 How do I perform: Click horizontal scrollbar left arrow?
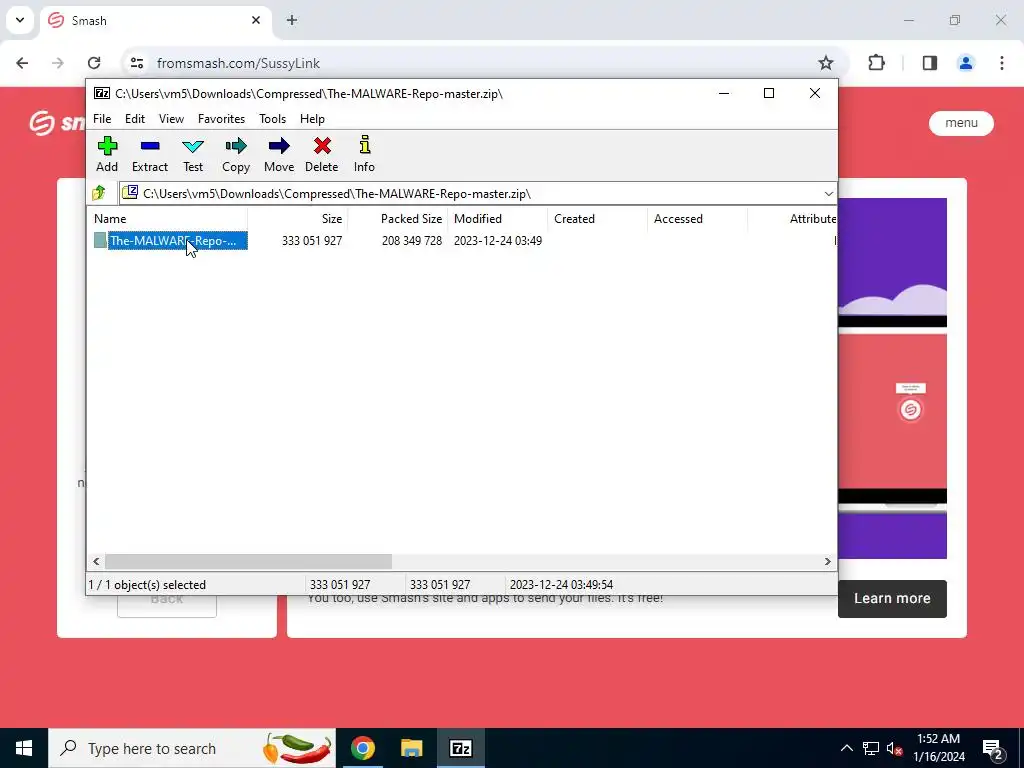tap(97, 562)
